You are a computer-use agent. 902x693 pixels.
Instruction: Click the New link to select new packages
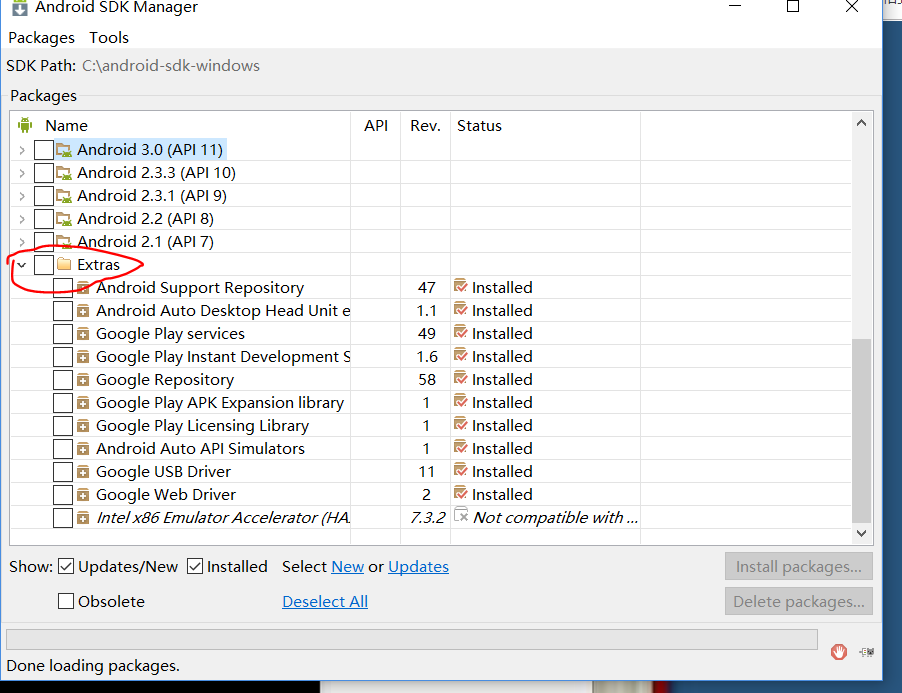click(347, 566)
